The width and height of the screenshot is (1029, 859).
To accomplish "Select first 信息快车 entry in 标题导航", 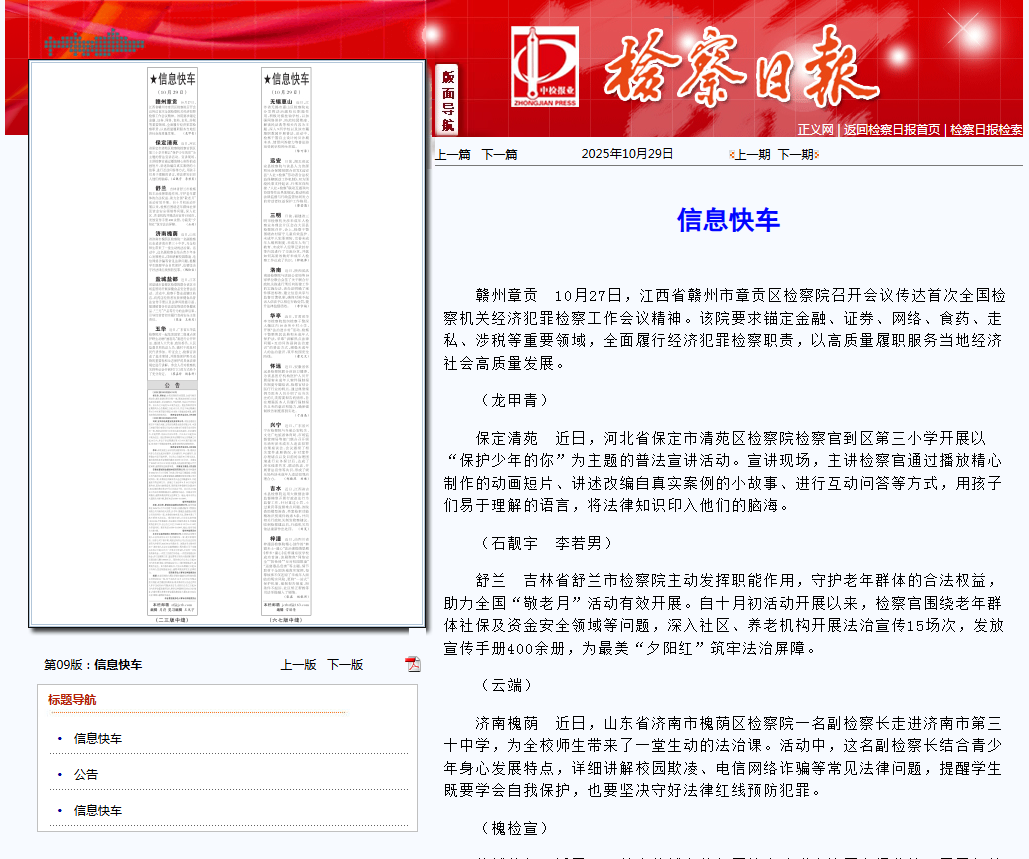I will click(98, 739).
